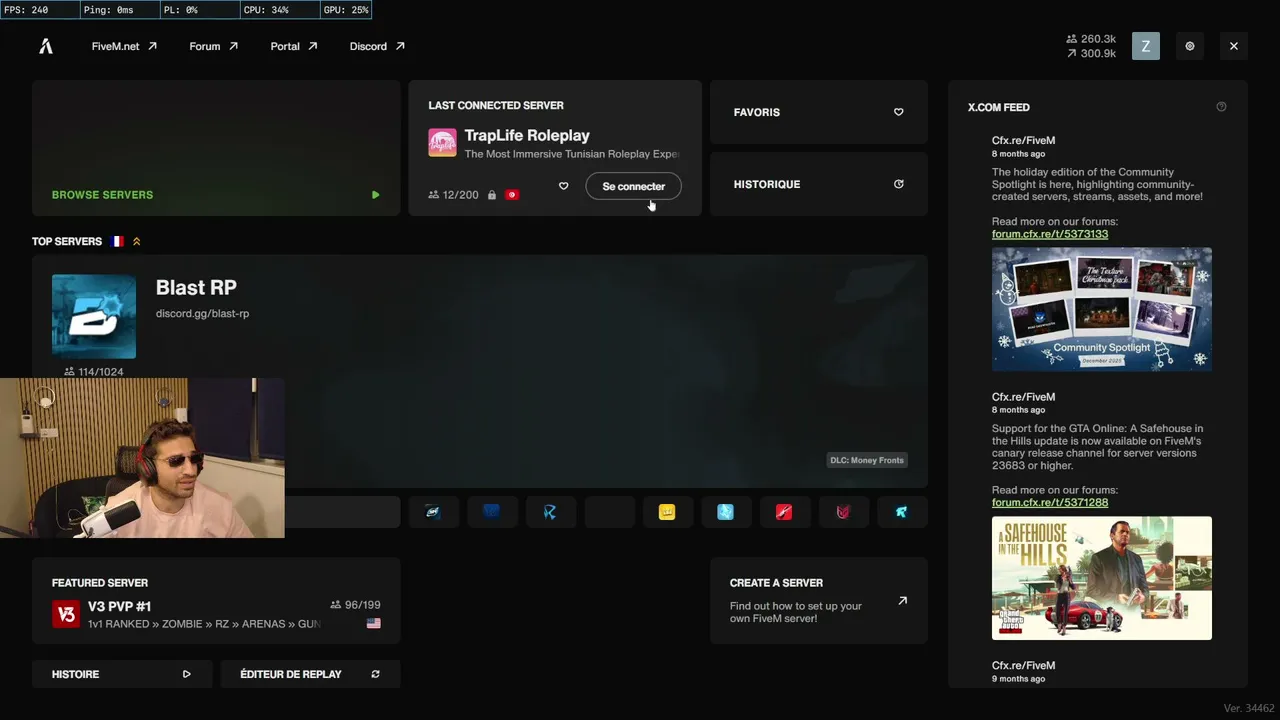Viewport: 1280px width, 720px height.
Task: Open the Éditeur de Replay button
Action: (310, 674)
